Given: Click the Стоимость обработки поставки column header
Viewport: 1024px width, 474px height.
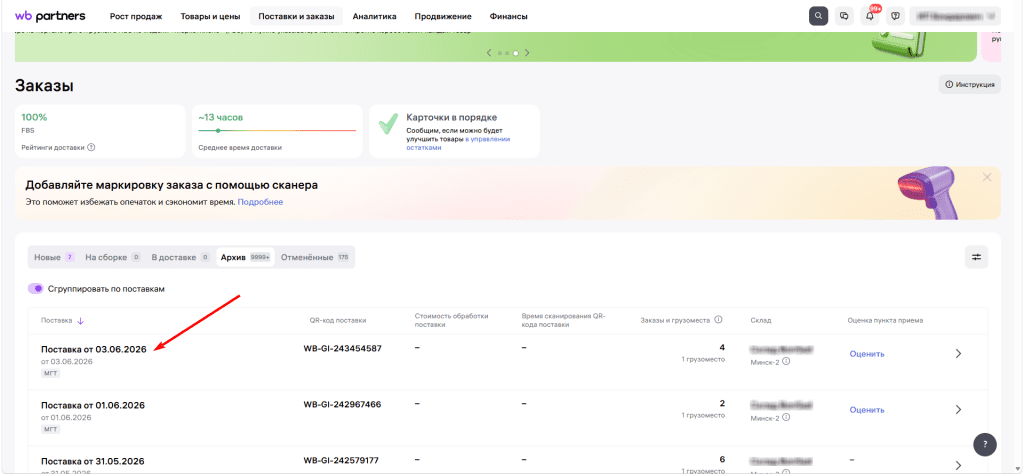Looking at the screenshot, I should (x=451, y=320).
